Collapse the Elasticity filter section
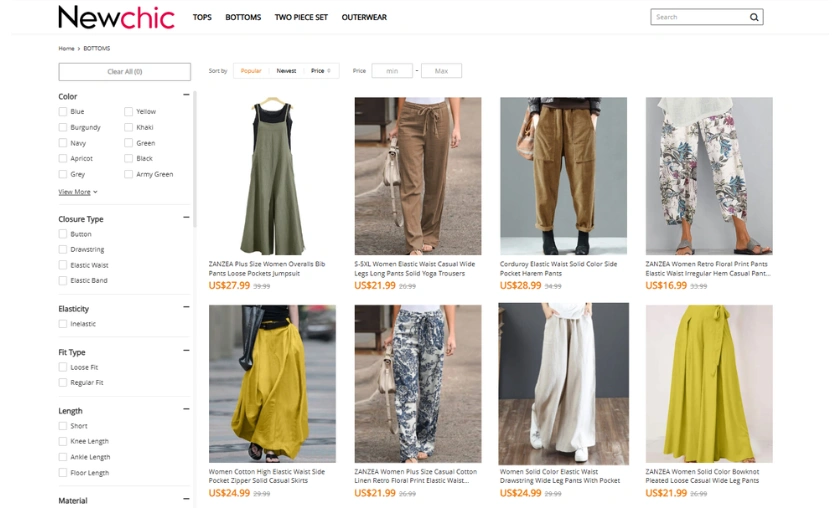The height and width of the screenshot is (508, 840). coord(186,307)
